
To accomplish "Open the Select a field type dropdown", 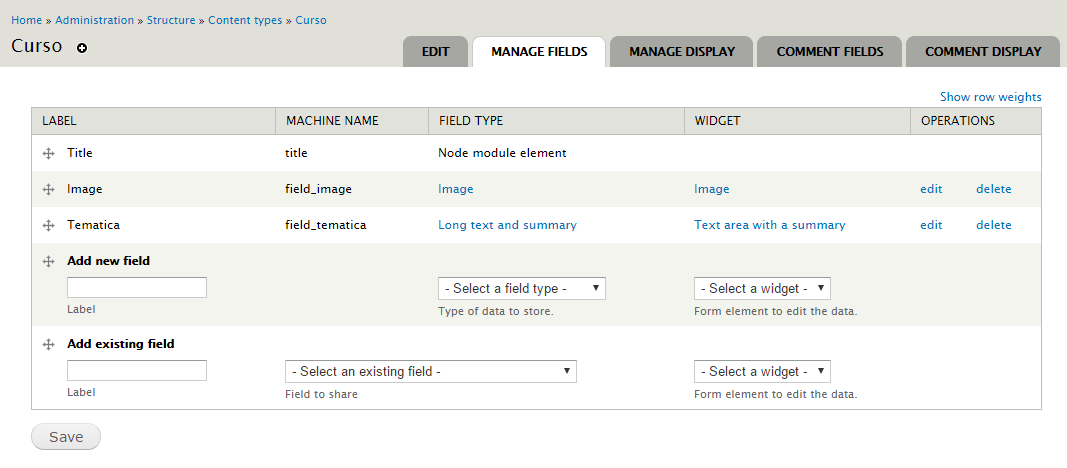I will pos(521,289).
